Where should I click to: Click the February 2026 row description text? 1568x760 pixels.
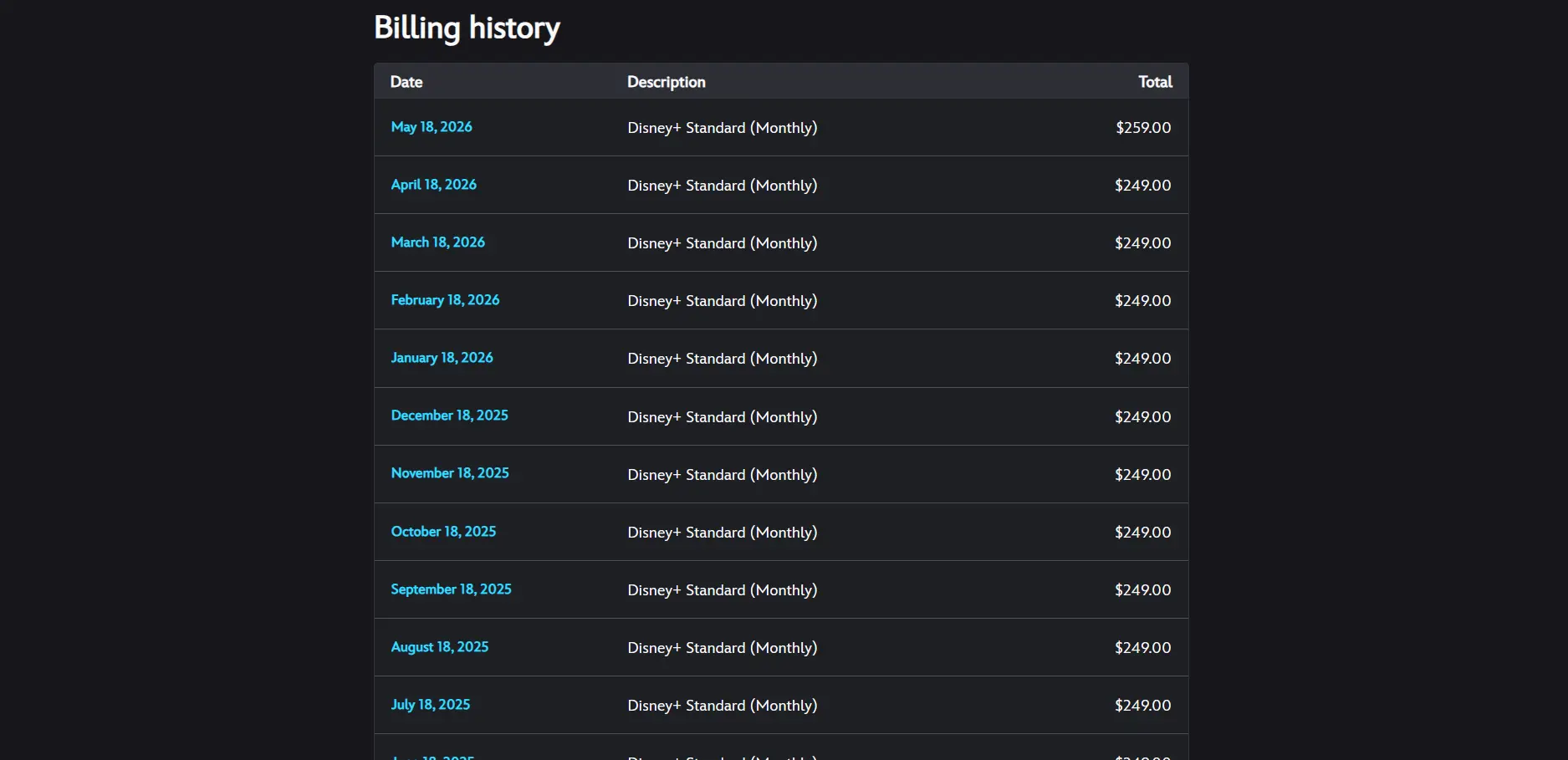(x=723, y=301)
